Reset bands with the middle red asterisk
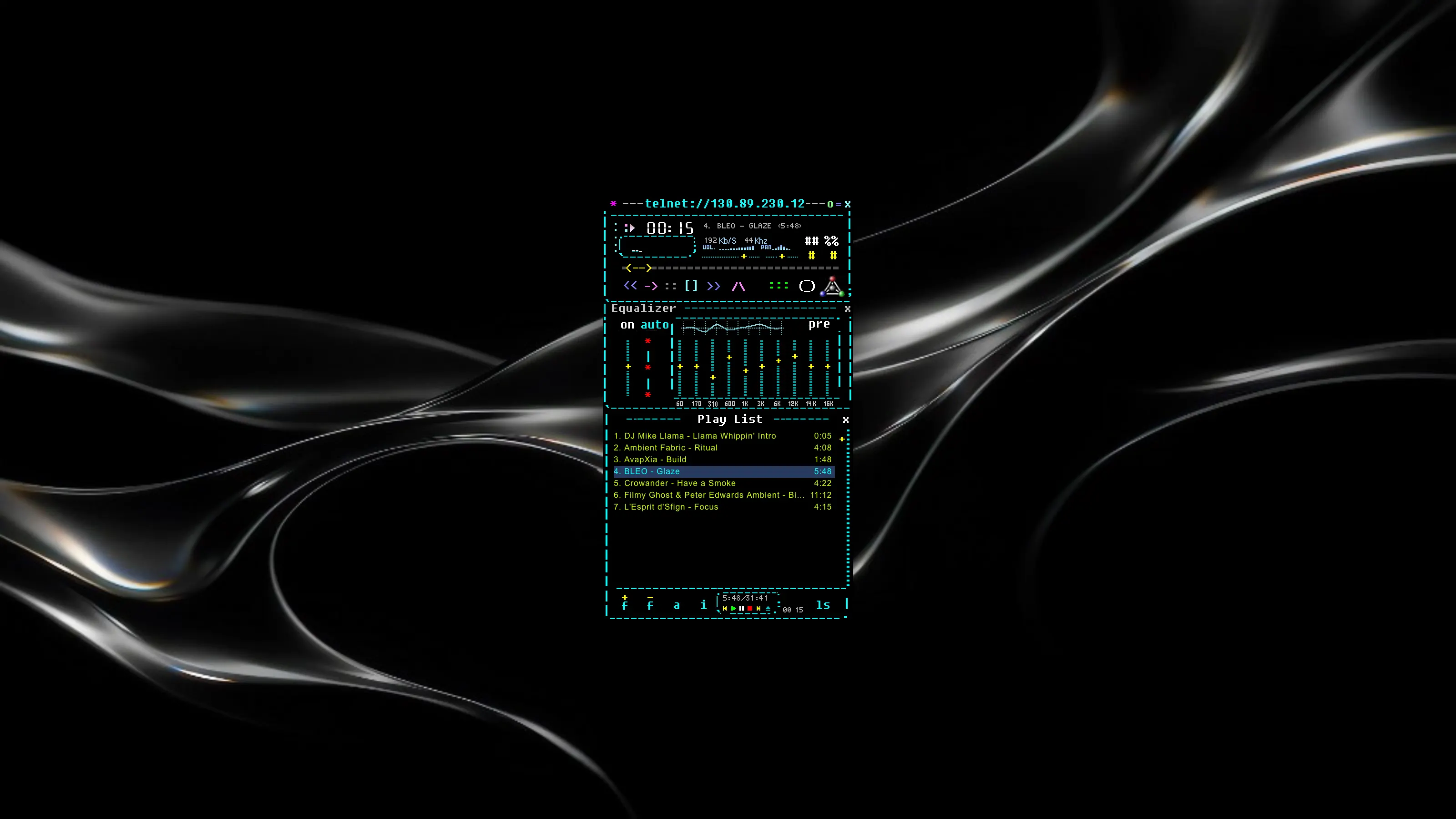Viewport: 1456px width, 819px height. pos(648,368)
